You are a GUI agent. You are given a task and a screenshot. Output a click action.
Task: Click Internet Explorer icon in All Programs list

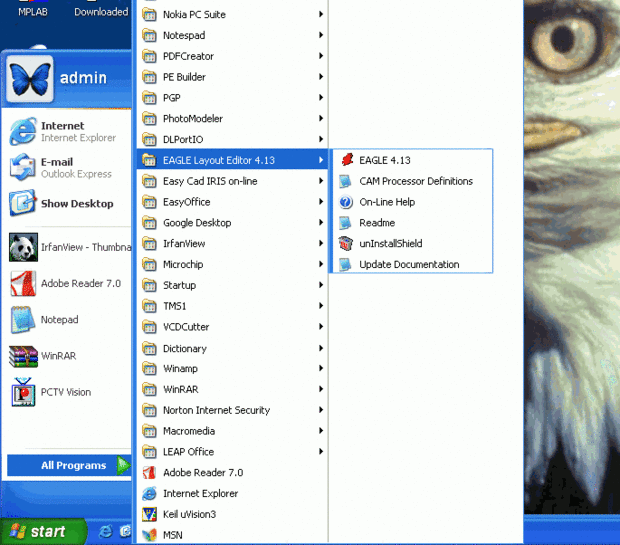click(x=149, y=494)
